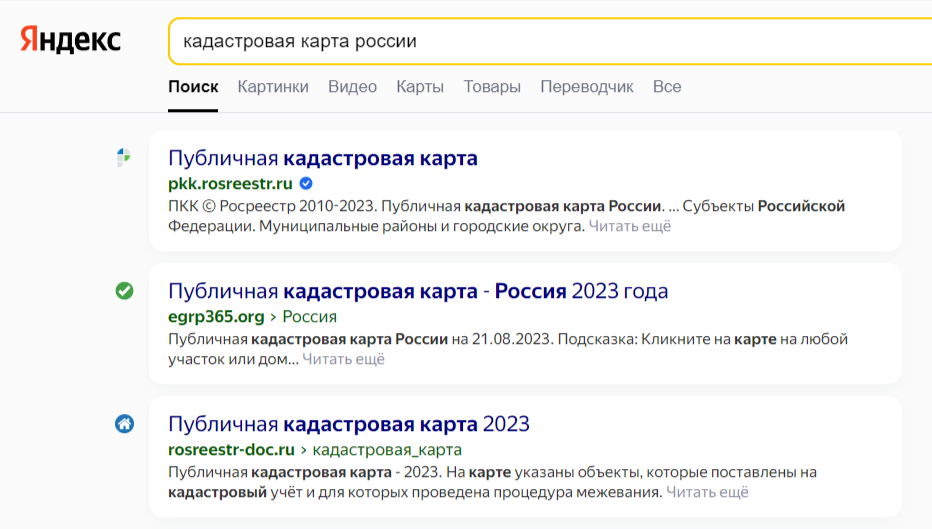Click the blue verified badge next to pkk.rosreestr.ru
The width and height of the screenshot is (932, 529).
click(x=307, y=183)
